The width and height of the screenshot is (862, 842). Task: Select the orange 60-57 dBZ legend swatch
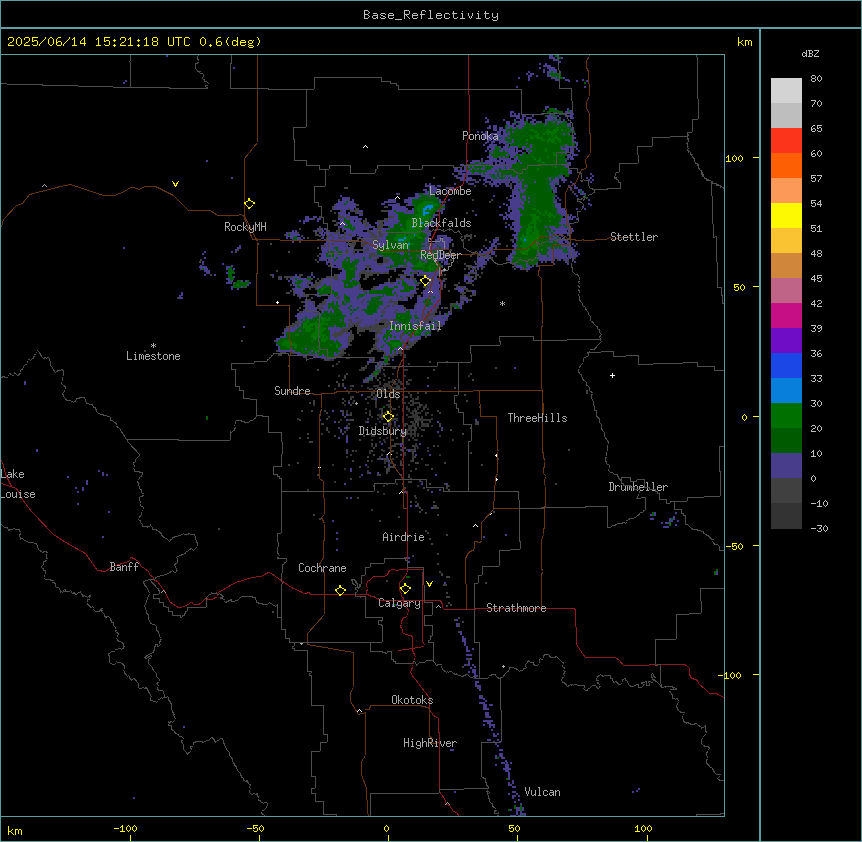tap(786, 165)
